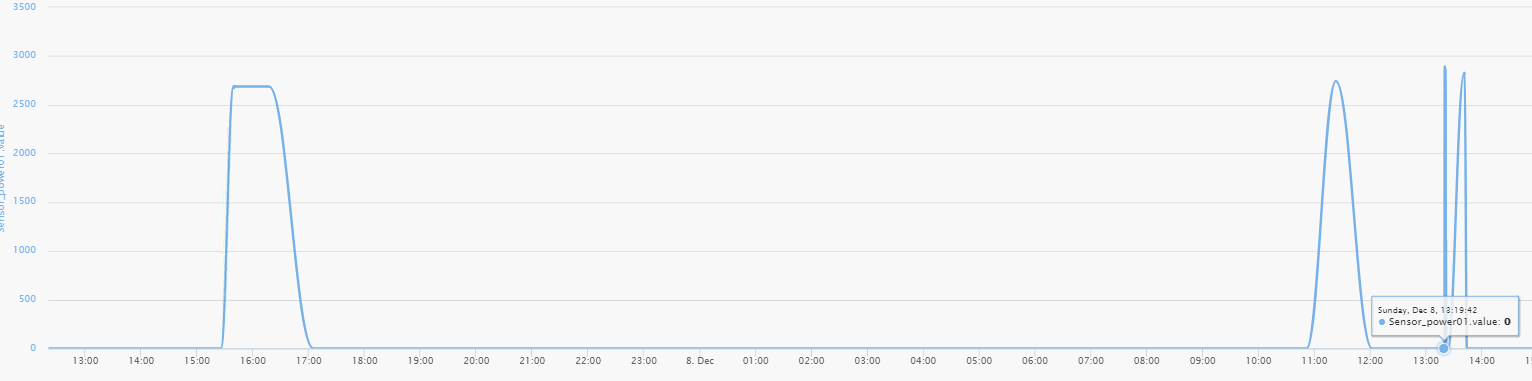This screenshot has height=381, width=1532.
Task: Click the 500 y-axis value label
Action: (x=27, y=300)
